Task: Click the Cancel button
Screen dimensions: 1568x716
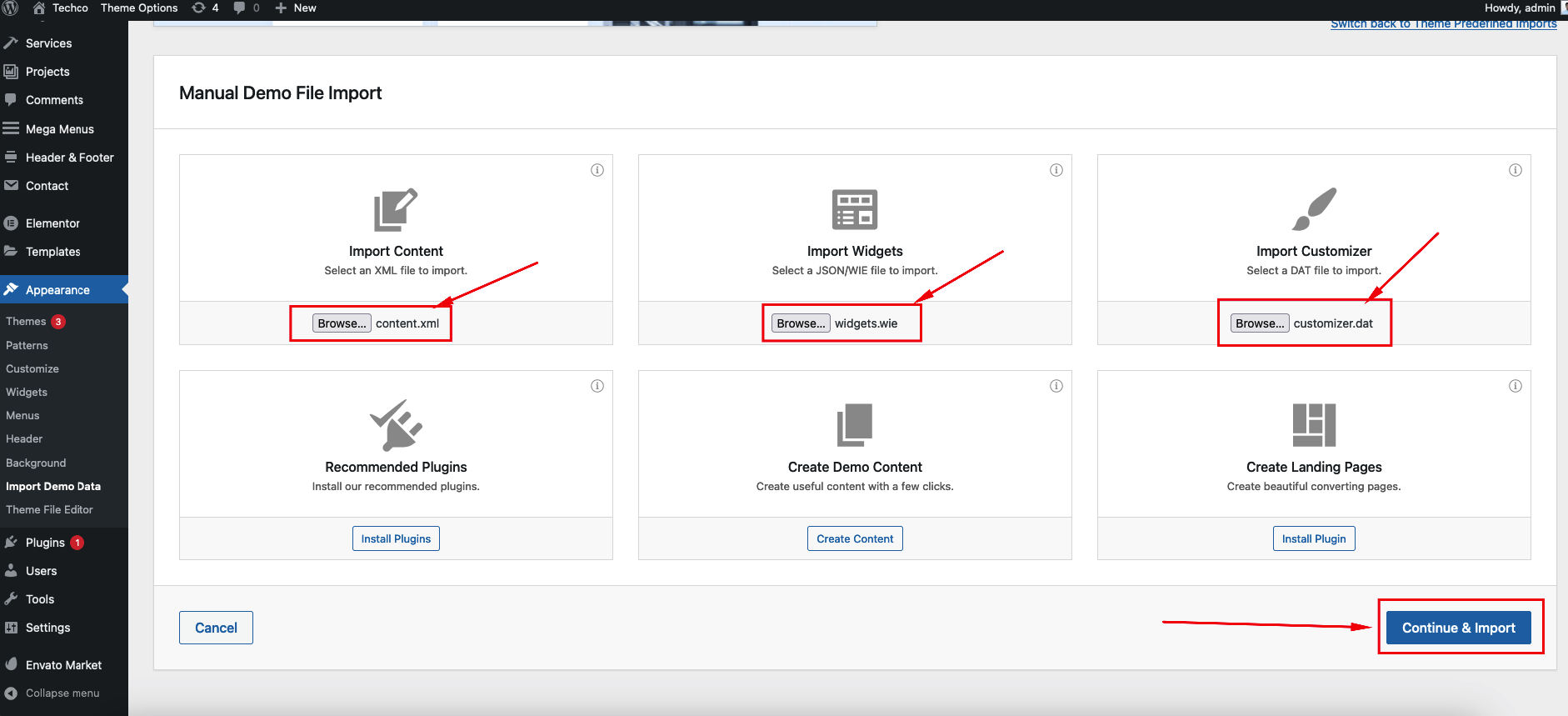Action: coord(216,628)
